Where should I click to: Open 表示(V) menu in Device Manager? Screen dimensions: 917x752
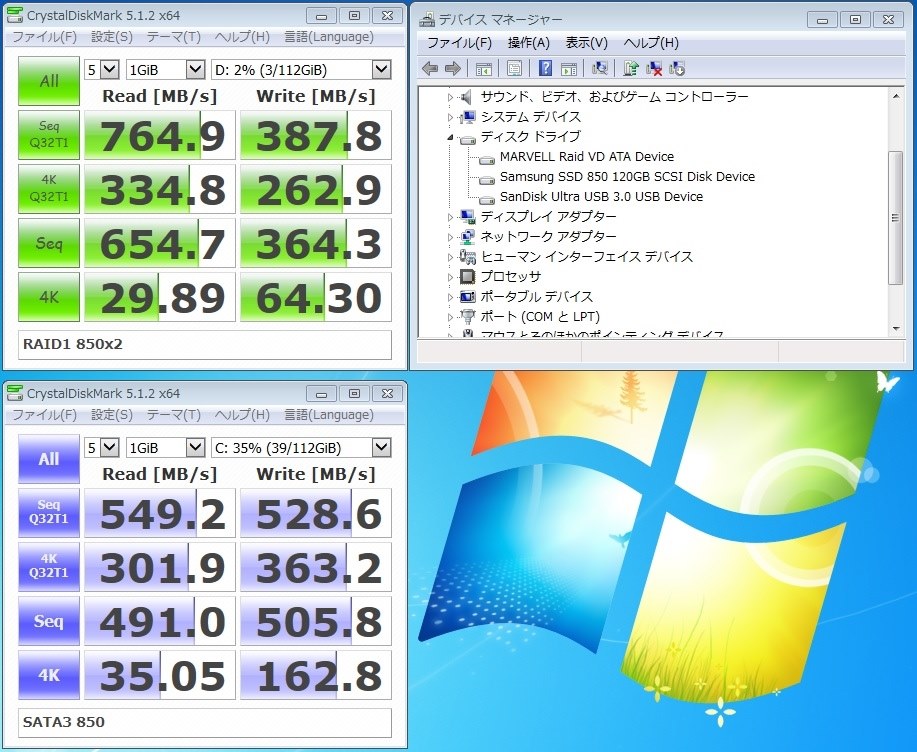587,43
